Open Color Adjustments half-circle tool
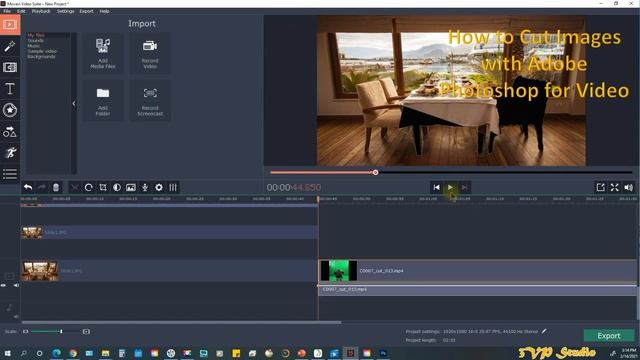640x360 pixels. [x=117, y=187]
